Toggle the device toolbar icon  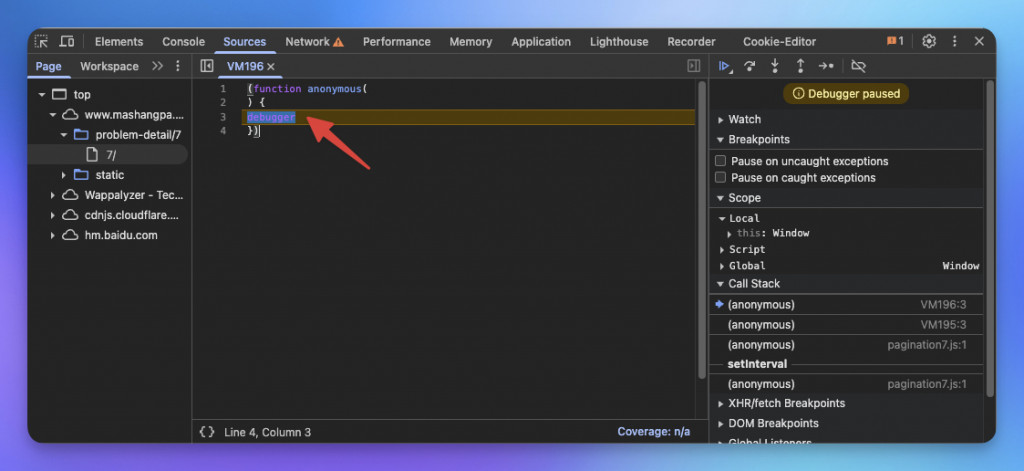(67, 41)
